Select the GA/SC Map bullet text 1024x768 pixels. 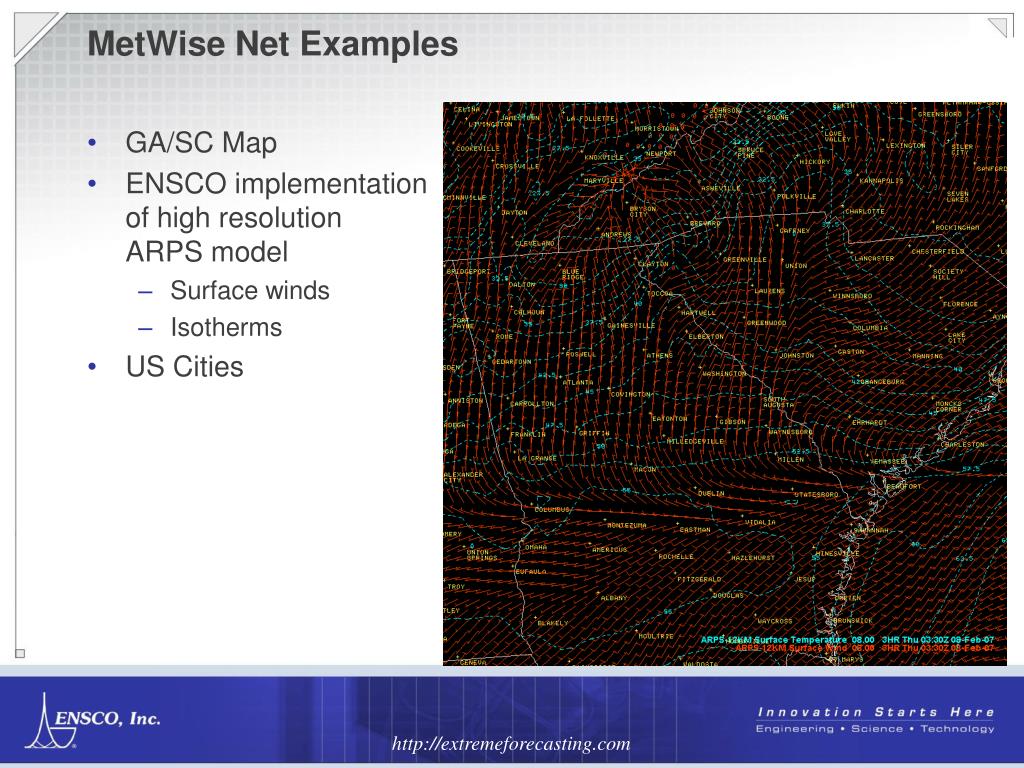[x=201, y=142]
